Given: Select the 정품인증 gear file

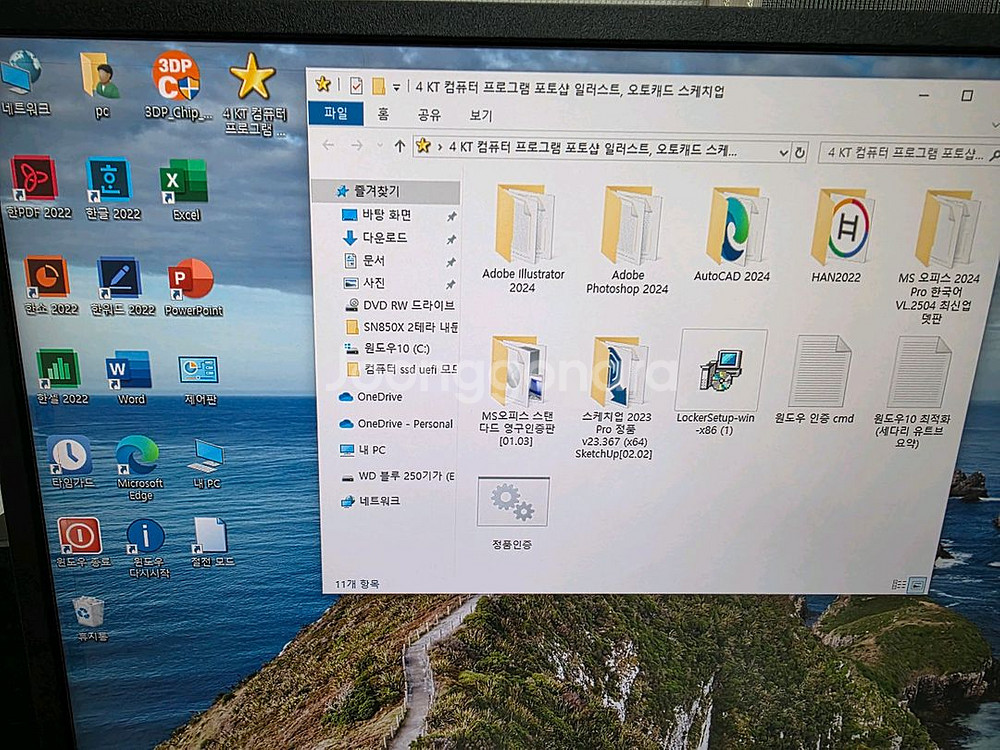Looking at the screenshot, I should click(513, 513).
